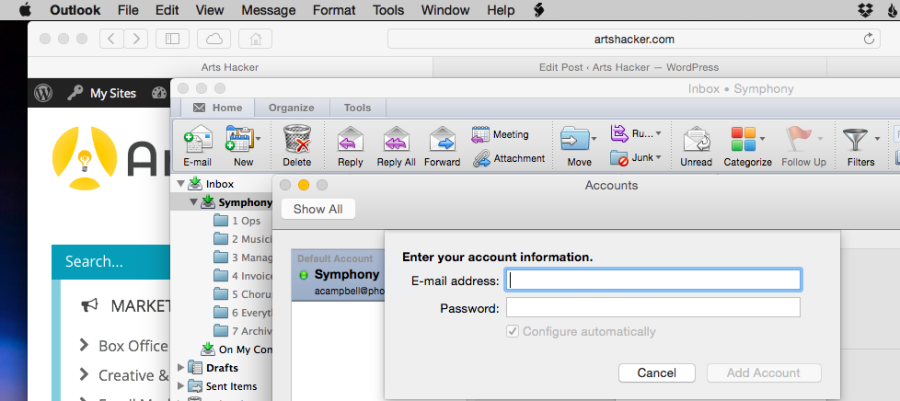Click Safari iCloud tabs button
Viewport: 900px width, 401px height.
[x=214, y=38]
